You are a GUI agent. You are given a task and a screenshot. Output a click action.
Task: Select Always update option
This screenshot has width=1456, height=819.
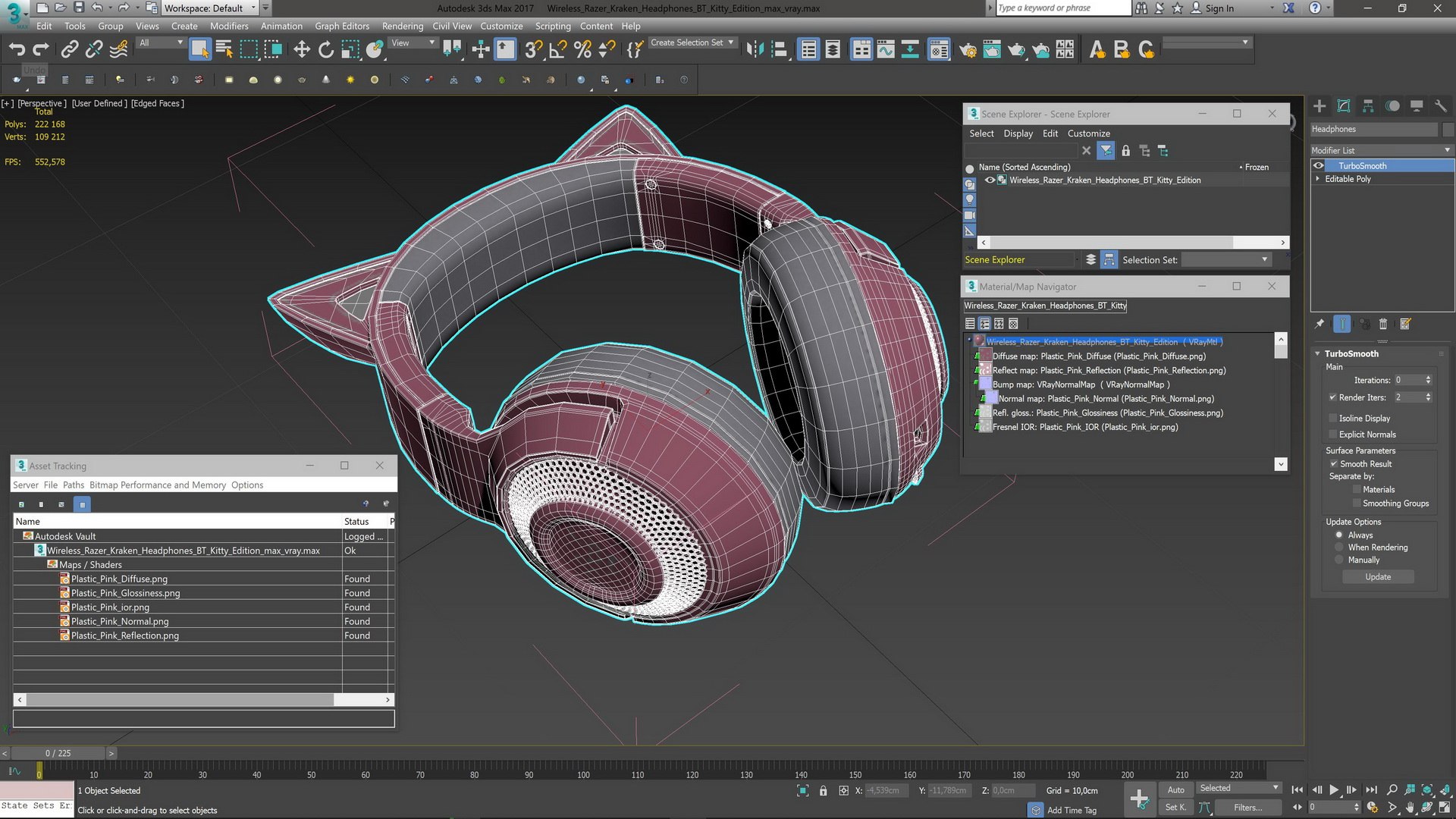[x=1339, y=535]
